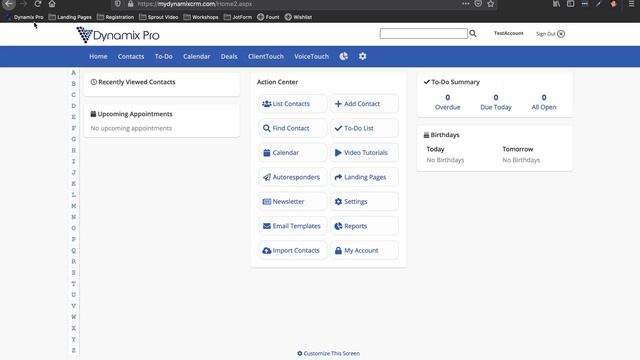
Task: Open the Fount bookmark
Action: click(268, 17)
